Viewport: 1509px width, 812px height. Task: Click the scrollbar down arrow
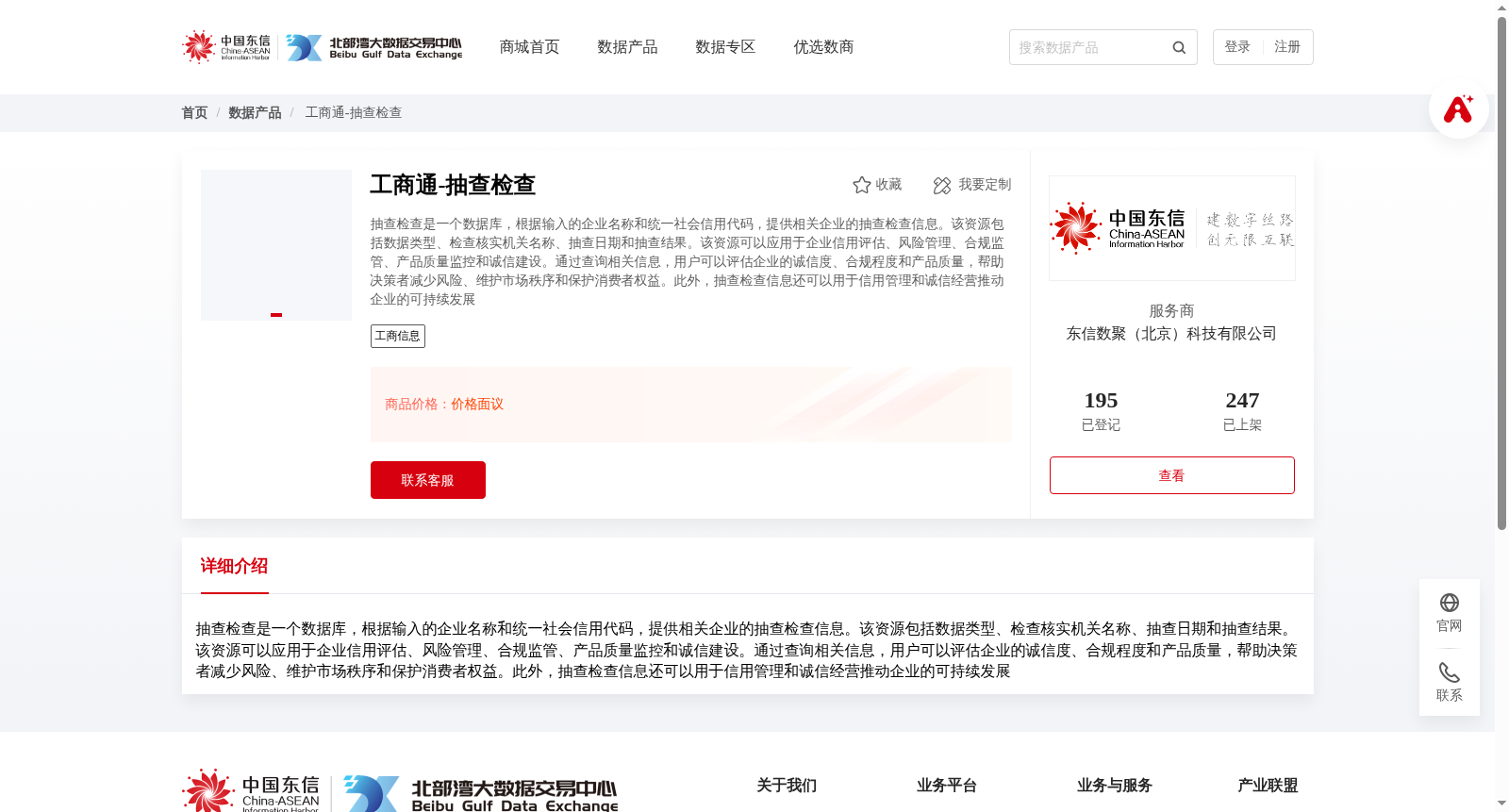tap(1501, 804)
